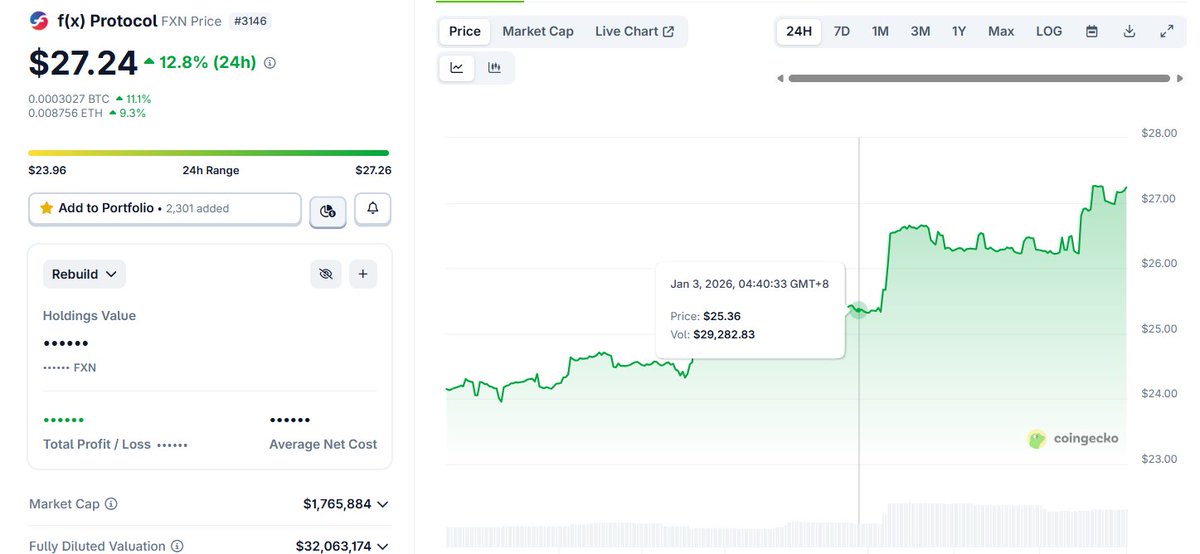Select 3M time range

(920, 31)
